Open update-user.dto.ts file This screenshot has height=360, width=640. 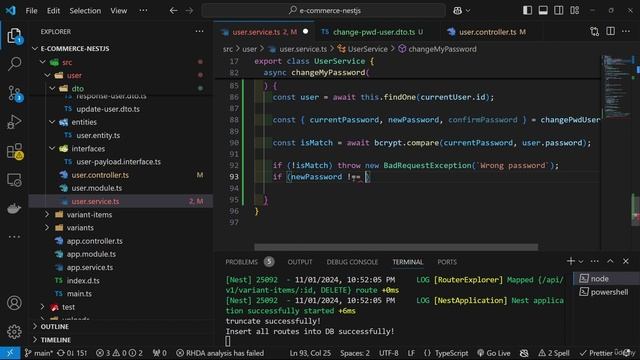pos(108,109)
